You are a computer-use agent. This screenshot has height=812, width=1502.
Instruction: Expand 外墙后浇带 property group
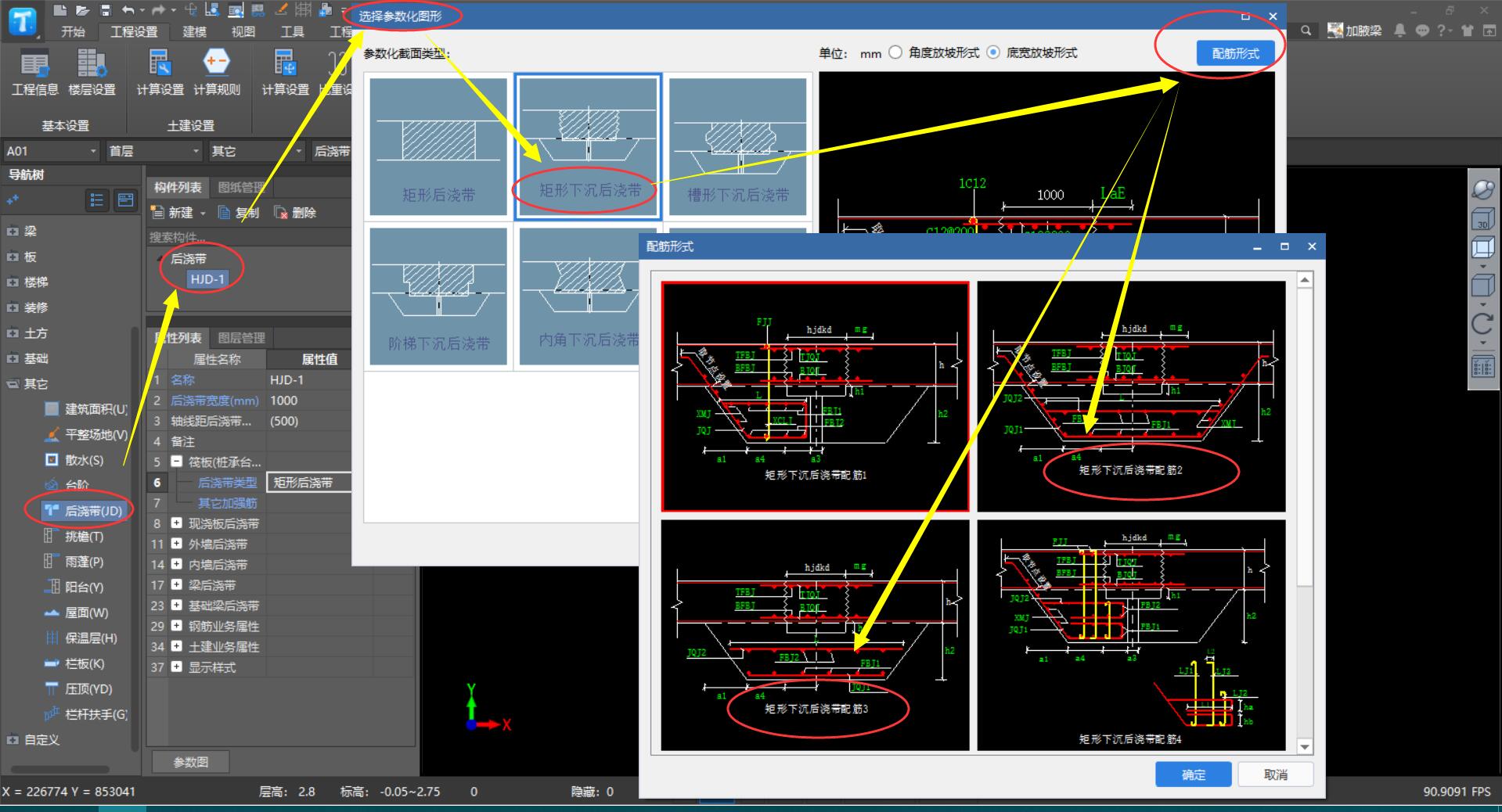(x=176, y=543)
